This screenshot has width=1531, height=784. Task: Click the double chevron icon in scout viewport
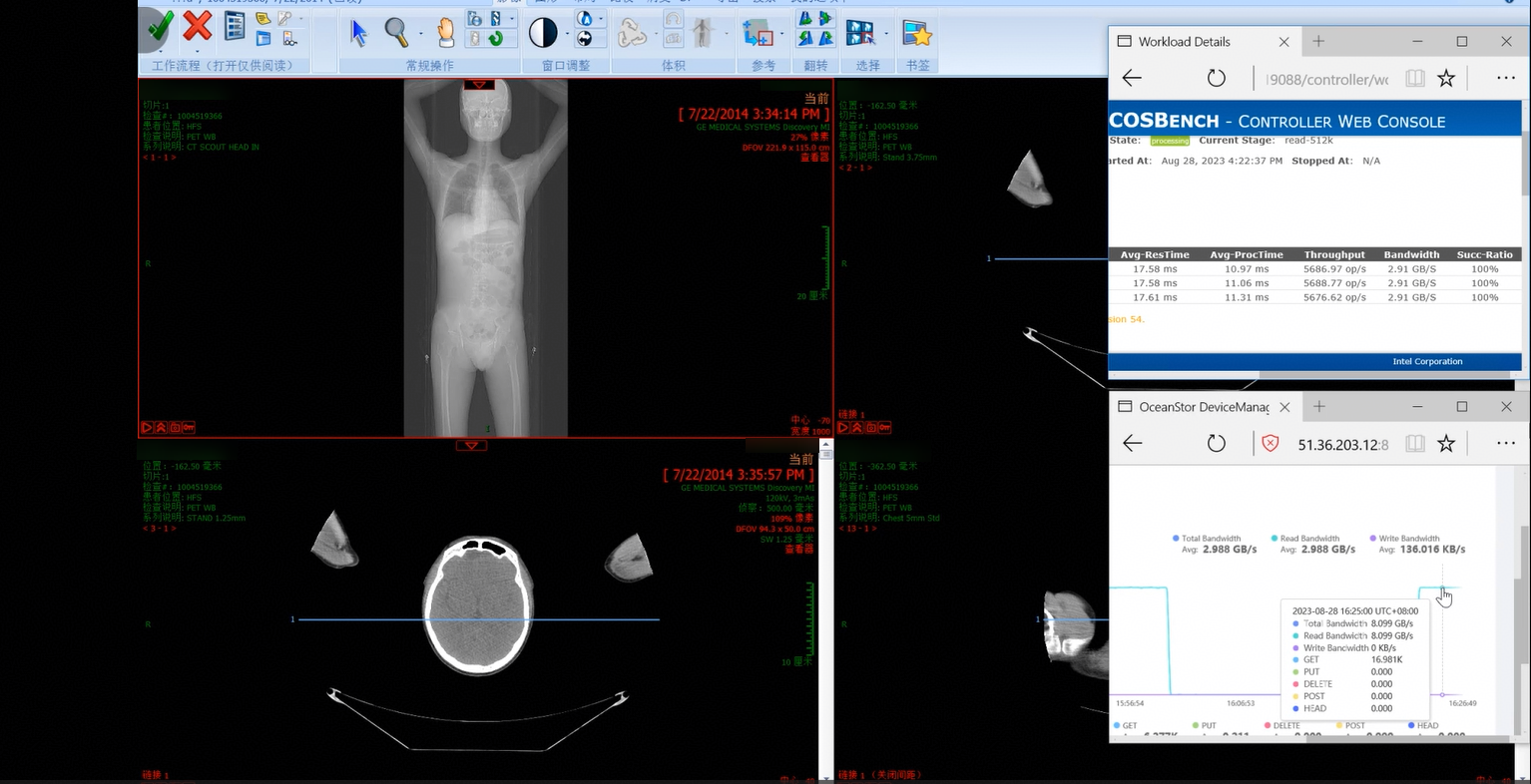point(161,427)
